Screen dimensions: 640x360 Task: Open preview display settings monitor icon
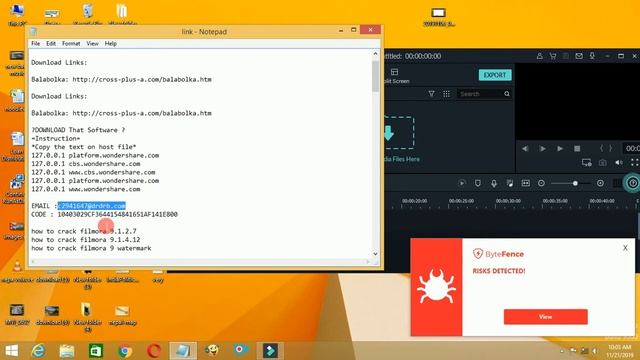tap(587, 162)
